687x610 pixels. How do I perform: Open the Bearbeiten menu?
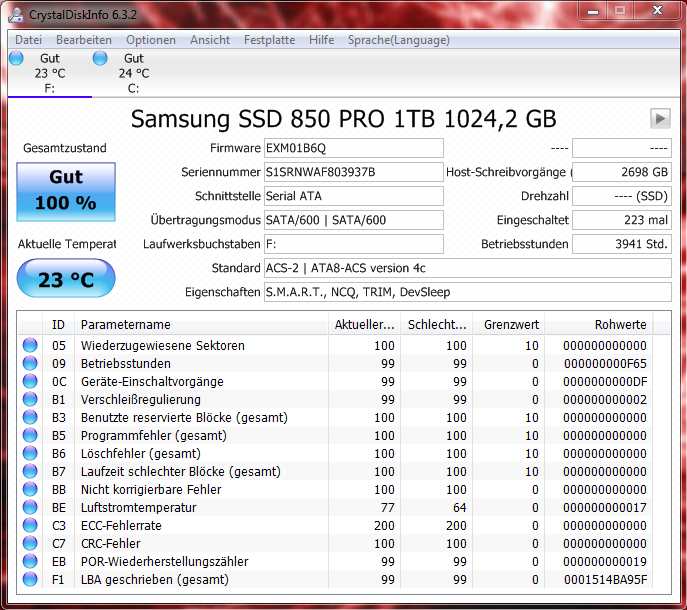click(x=84, y=40)
